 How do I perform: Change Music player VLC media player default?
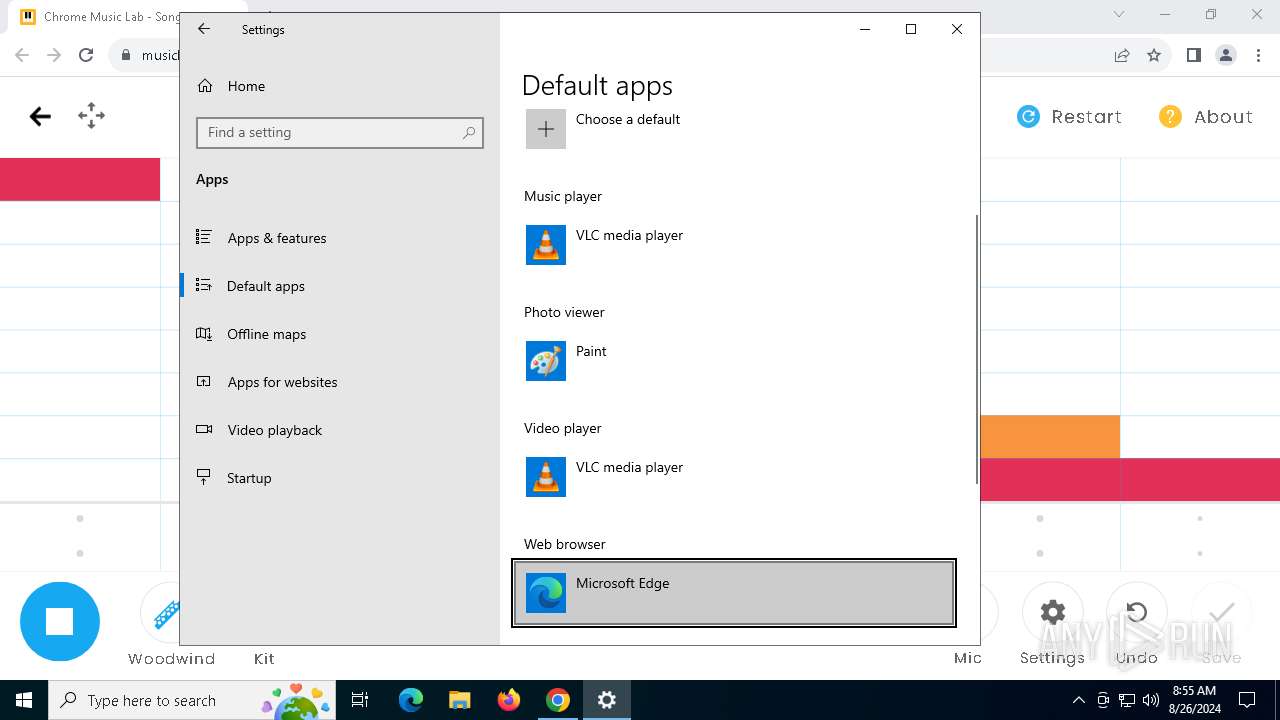(734, 245)
